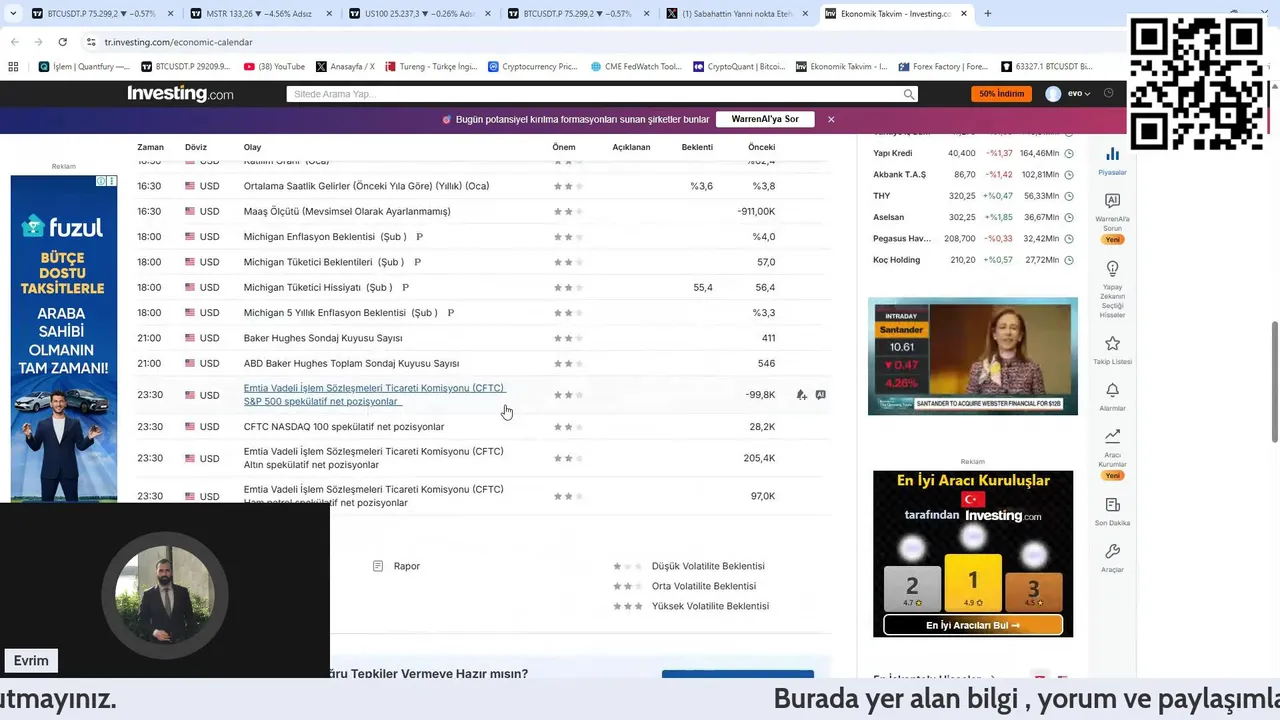
Task: Open the Alarmlar bell icon
Action: tap(1112, 390)
